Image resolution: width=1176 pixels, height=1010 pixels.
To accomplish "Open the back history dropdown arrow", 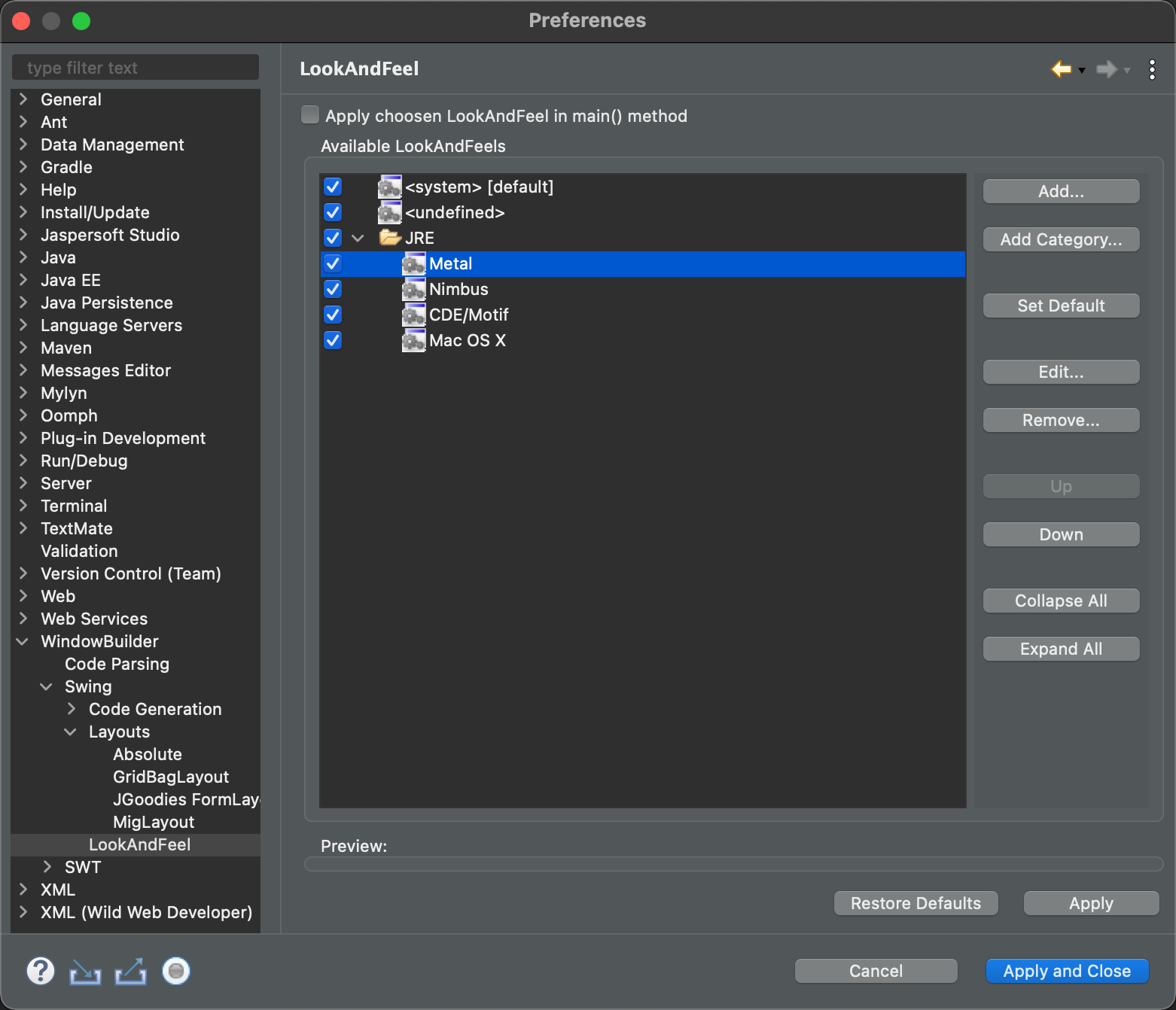I will (1082, 70).
